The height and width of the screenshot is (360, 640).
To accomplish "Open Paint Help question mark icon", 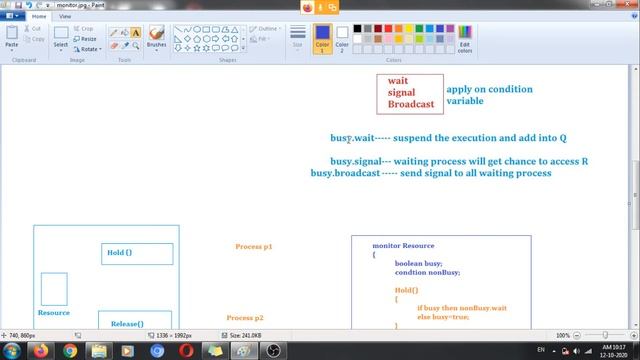I will point(635,16).
